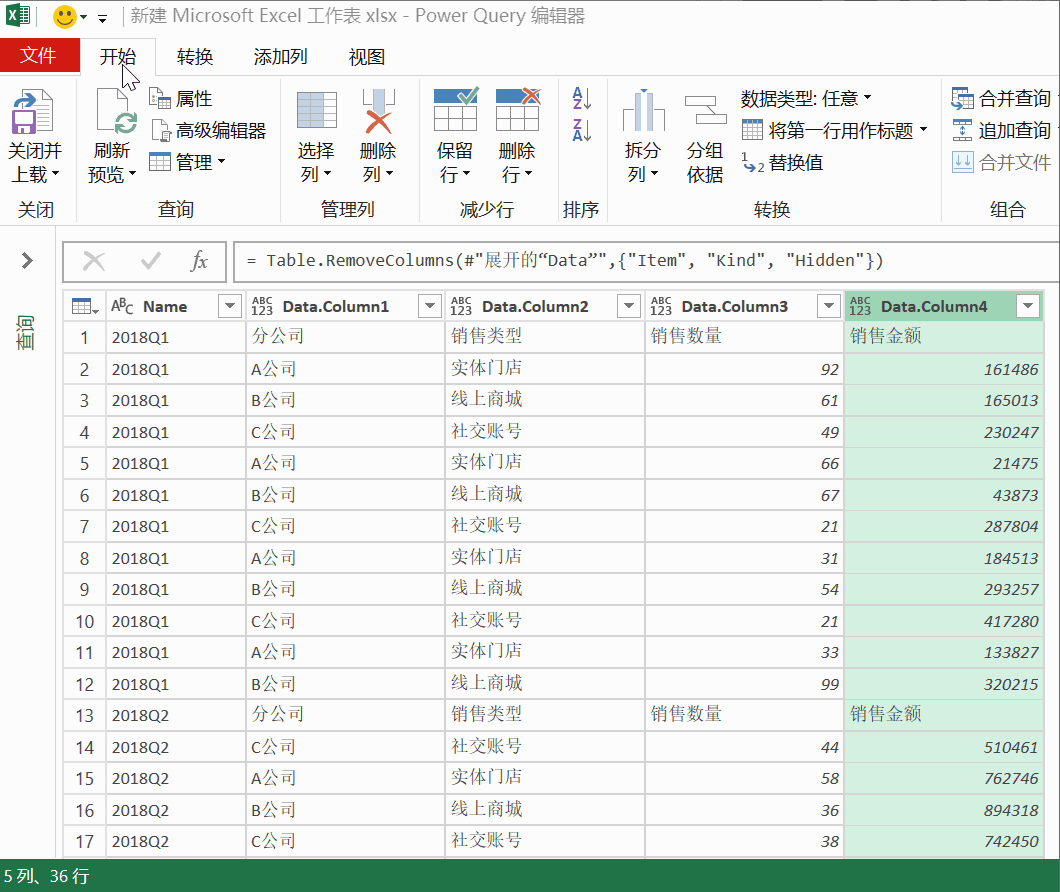Click the type icon of Data.Column3
The image size is (1060, 892).
point(661,306)
